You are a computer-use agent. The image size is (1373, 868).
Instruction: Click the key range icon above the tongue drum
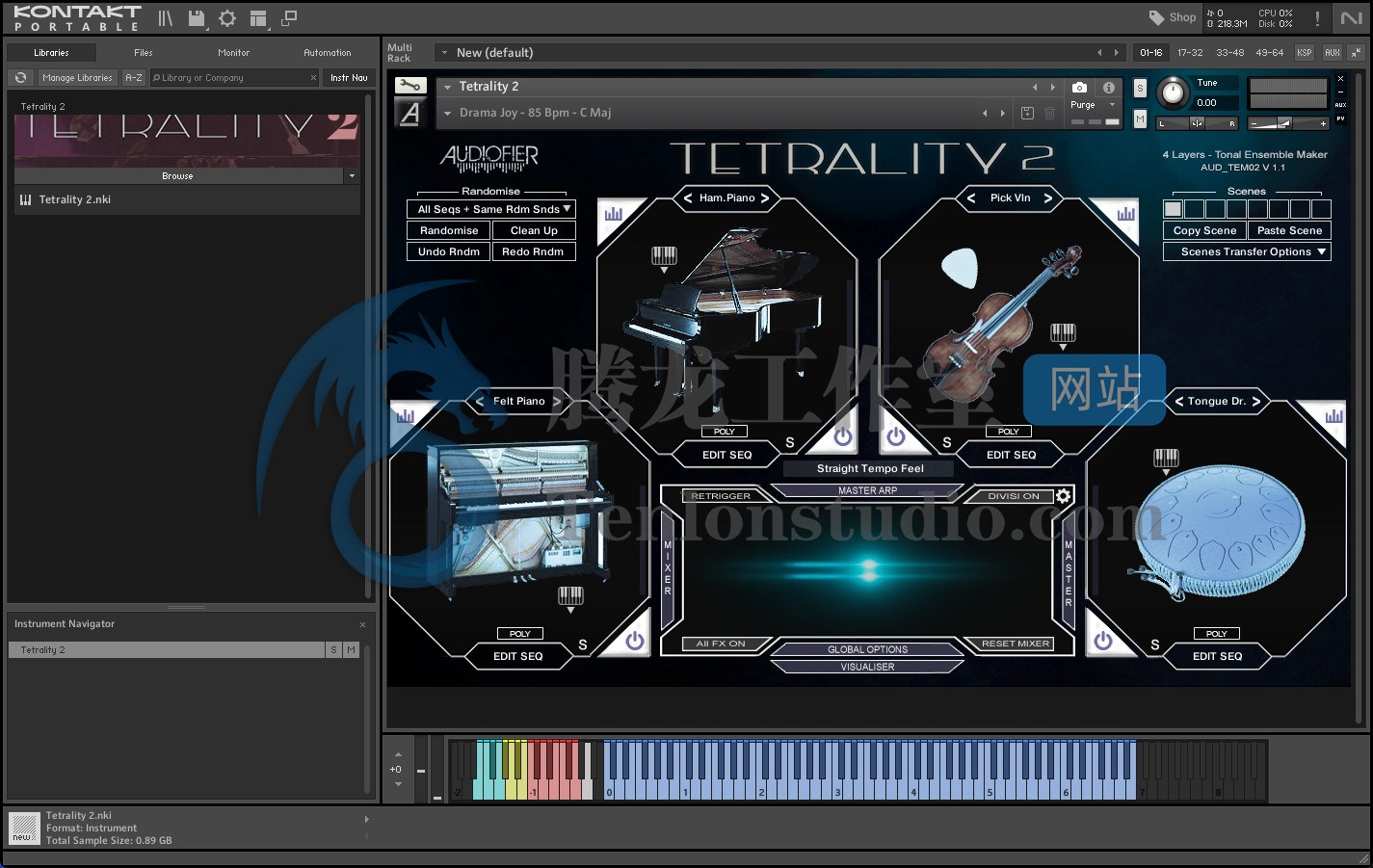pos(1166,460)
